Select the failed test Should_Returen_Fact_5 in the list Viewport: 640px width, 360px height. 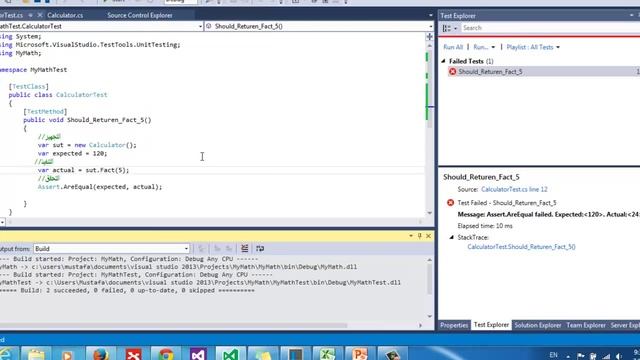coord(544,71)
